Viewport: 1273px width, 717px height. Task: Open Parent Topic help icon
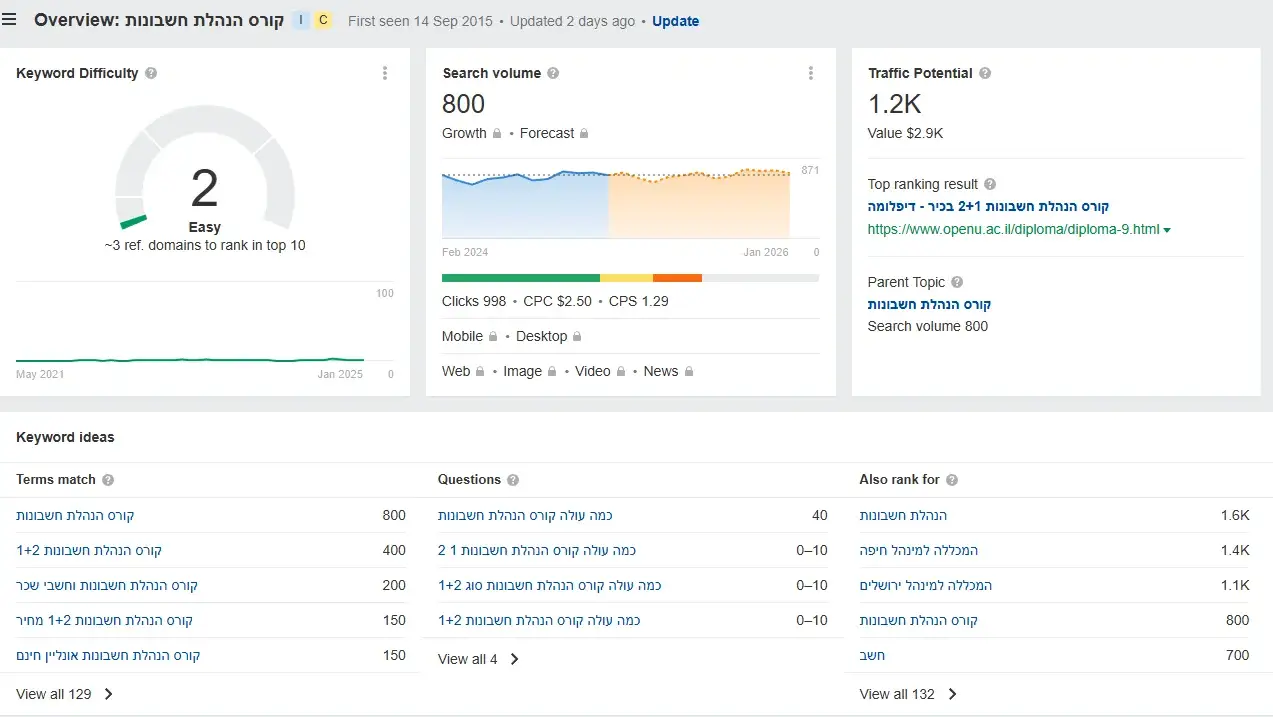(x=957, y=282)
